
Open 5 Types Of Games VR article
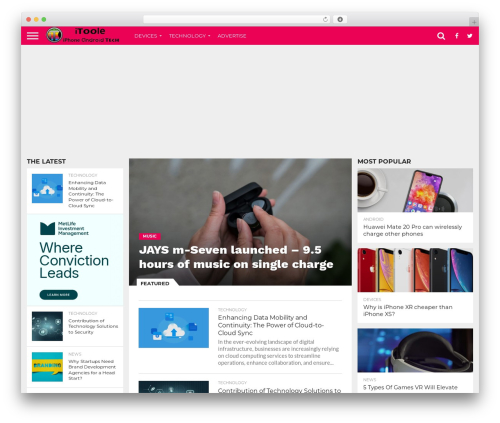410,387
